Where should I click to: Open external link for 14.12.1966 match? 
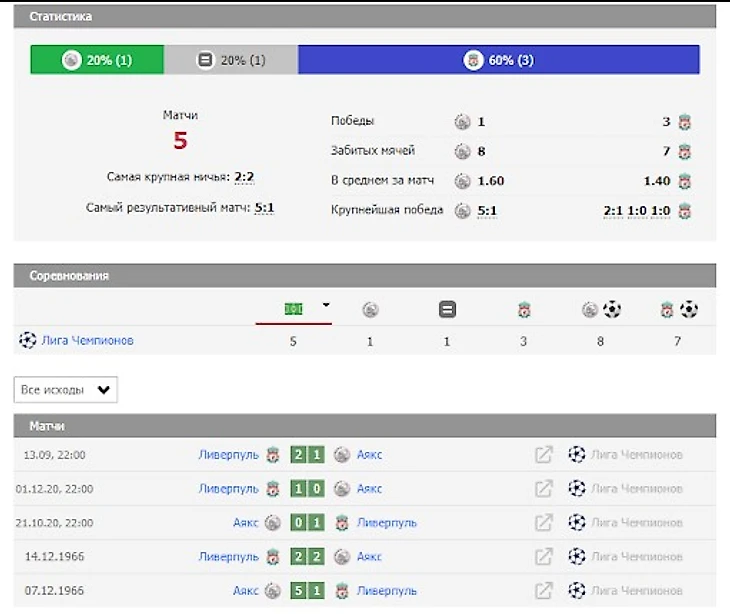[543, 556]
